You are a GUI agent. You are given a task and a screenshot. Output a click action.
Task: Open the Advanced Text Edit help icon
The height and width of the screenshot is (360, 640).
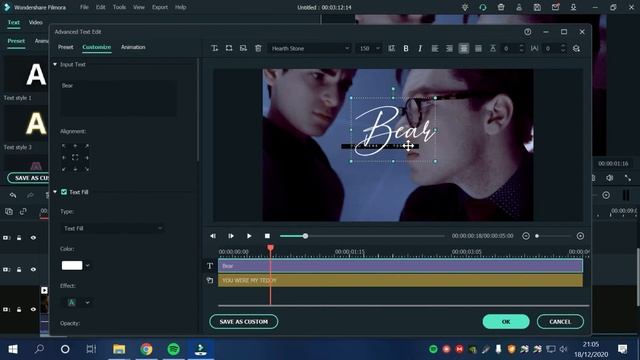coord(528,32)
